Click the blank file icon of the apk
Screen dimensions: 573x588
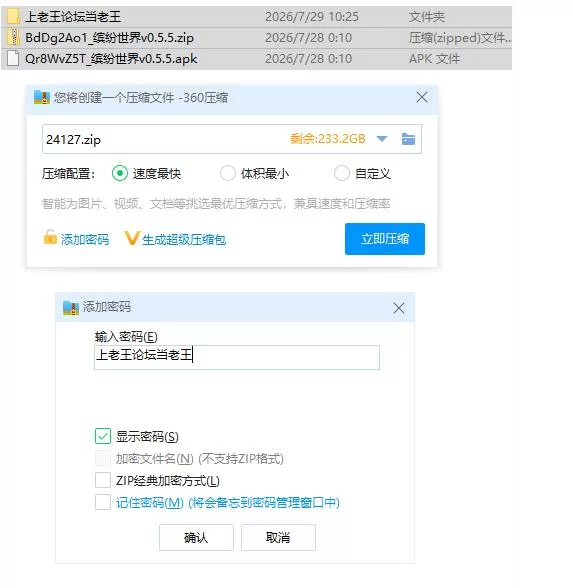click(13, 58)
